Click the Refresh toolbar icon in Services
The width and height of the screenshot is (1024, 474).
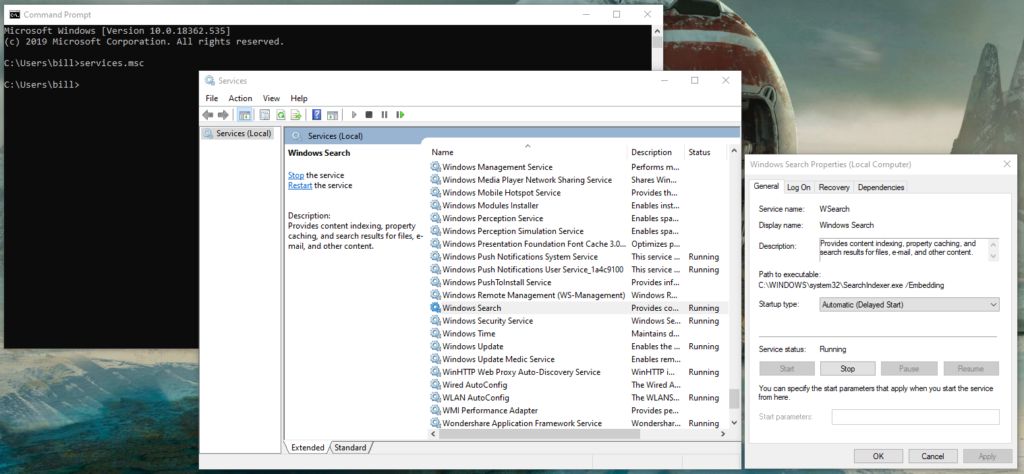point(280,115)
